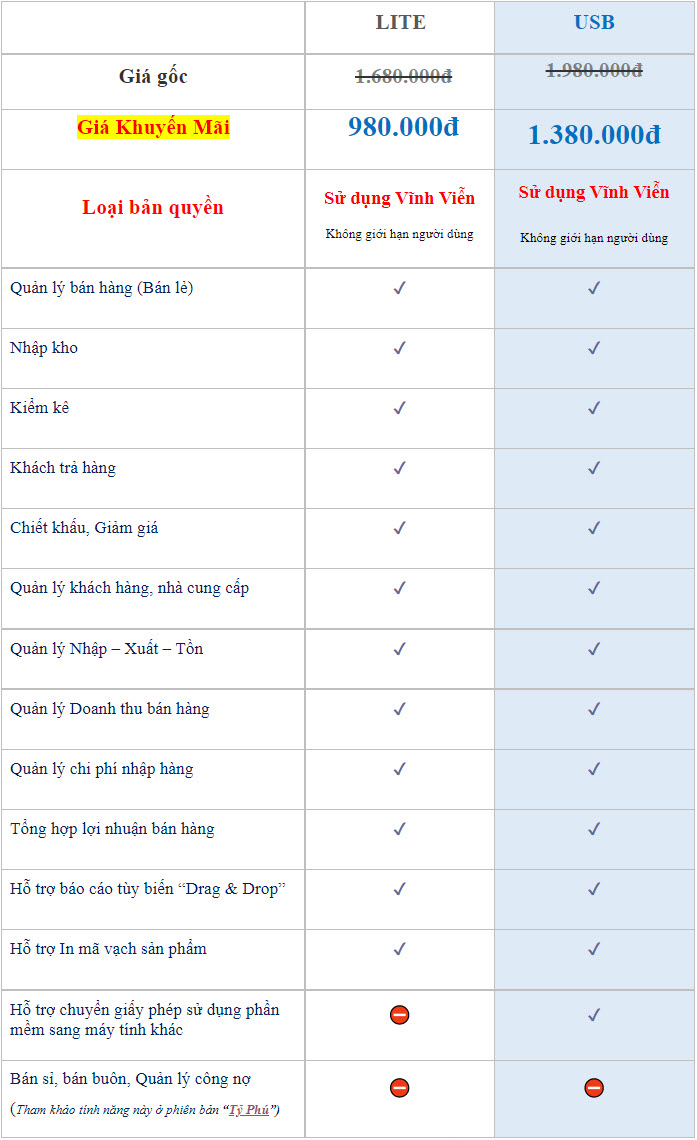Click the LITE checkmark for Quản lý bán hàng
The width and height of the screenshot is (697, 1140).
(400, 288)
